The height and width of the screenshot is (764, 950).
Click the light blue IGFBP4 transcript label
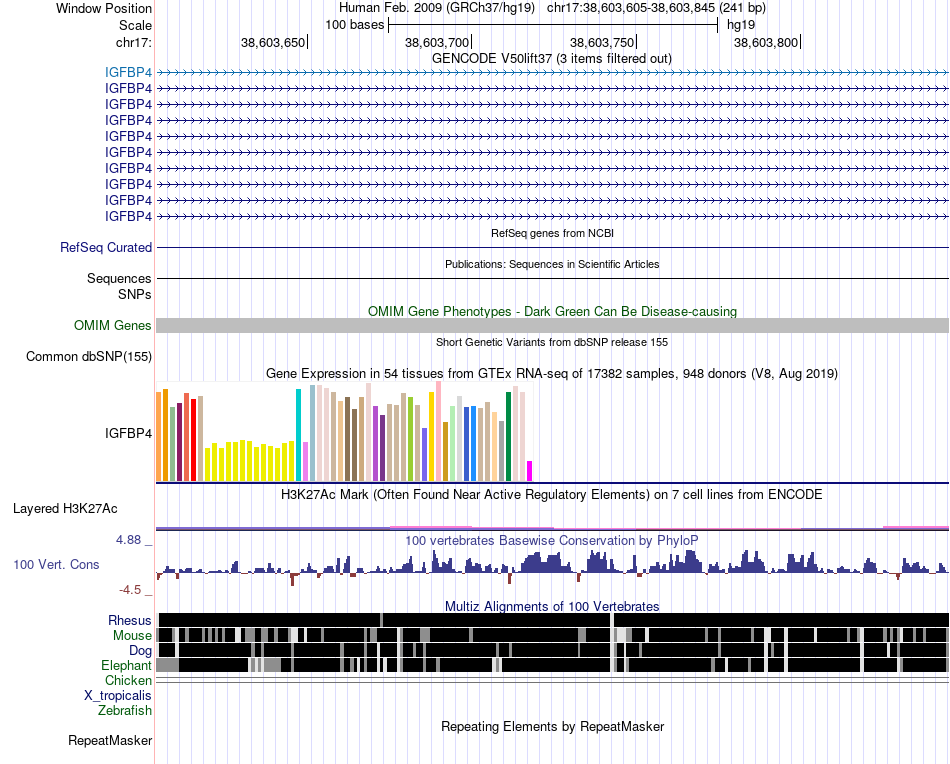[x=128, y=73]
